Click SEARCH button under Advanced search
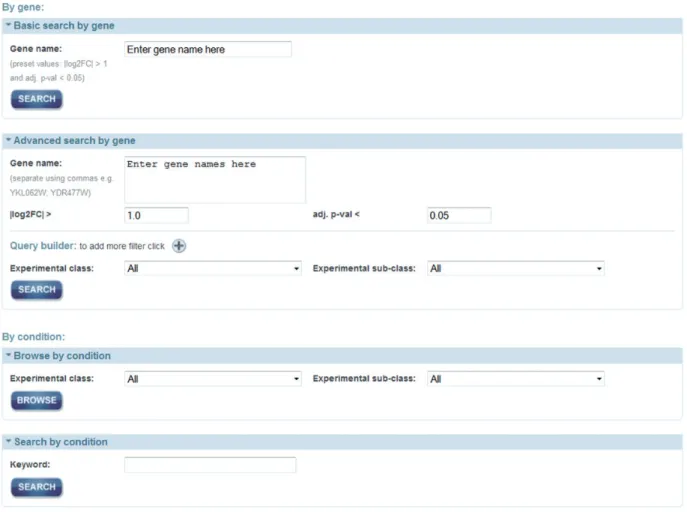 click(37, 290)
